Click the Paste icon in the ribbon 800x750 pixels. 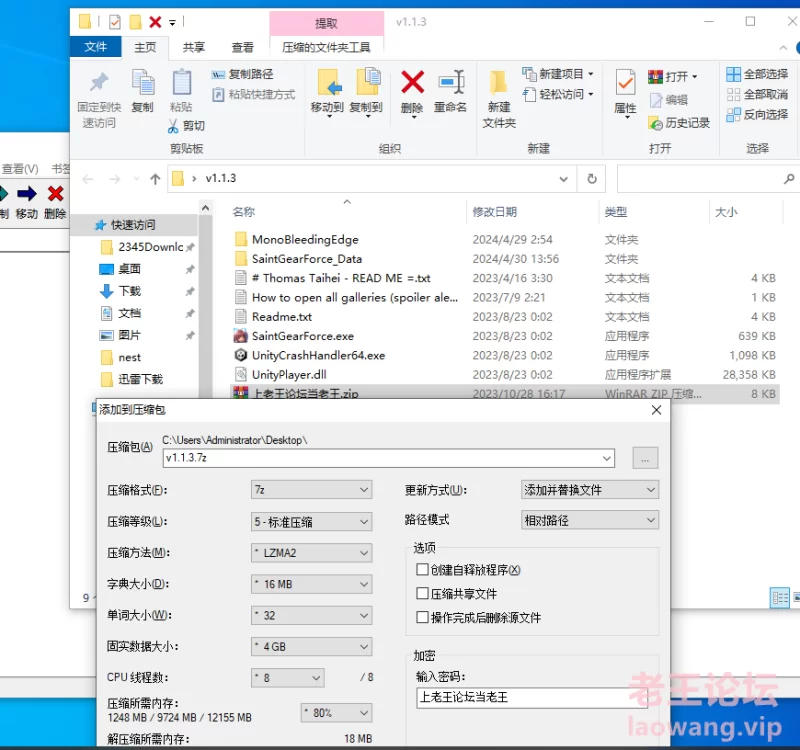click(181, 82)
